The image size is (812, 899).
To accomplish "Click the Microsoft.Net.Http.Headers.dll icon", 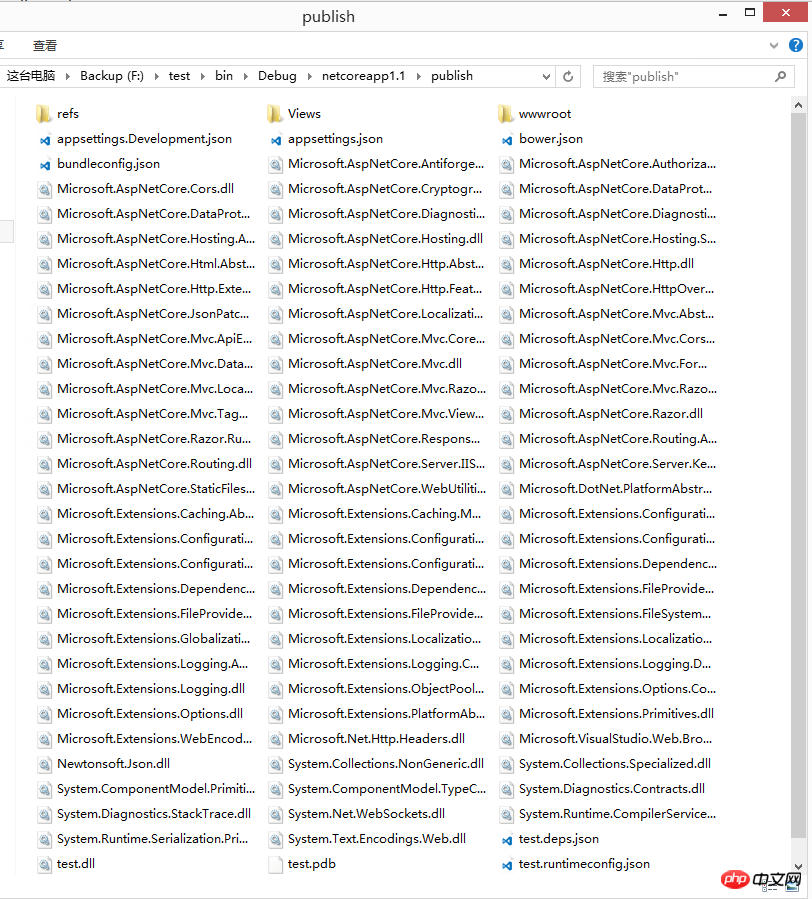I will pyautogui.click(x=276, y=740).
